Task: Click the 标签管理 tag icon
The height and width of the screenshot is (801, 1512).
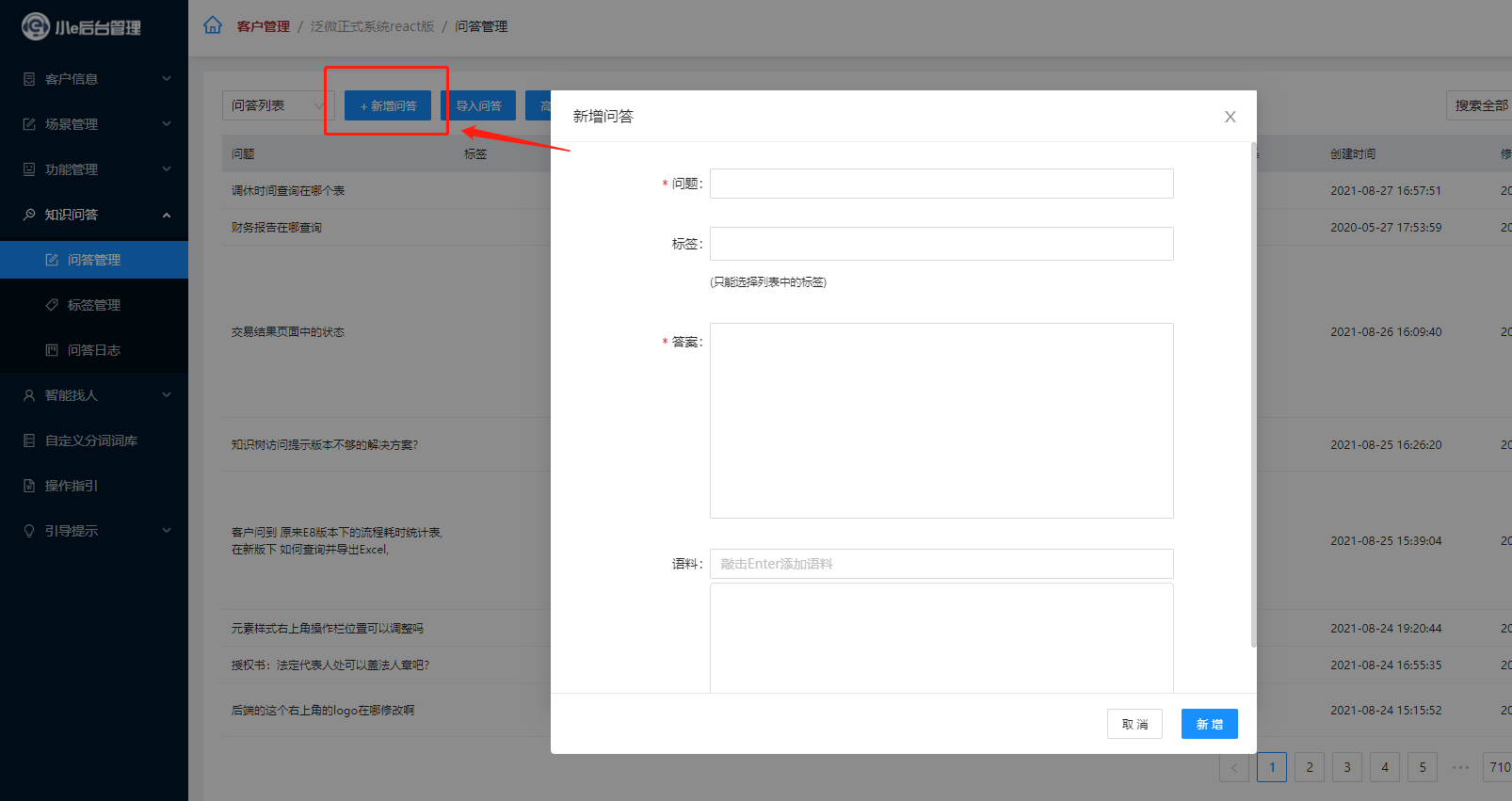Action: (x=52, y=305)
